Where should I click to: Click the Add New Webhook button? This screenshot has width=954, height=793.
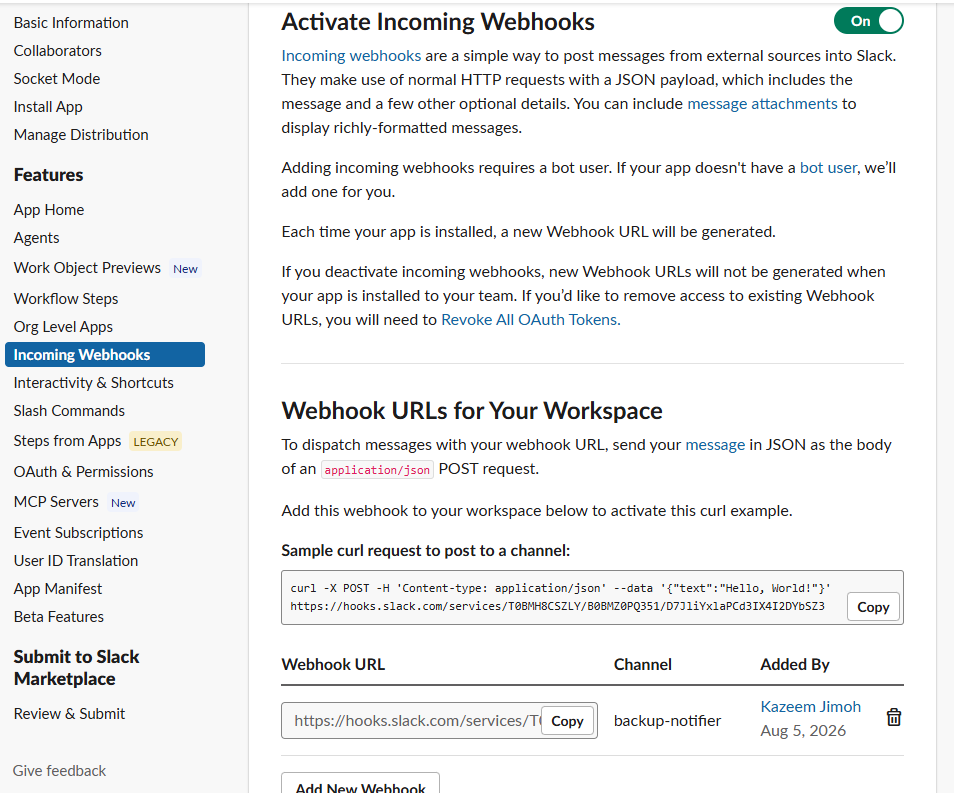coord(360,783)
